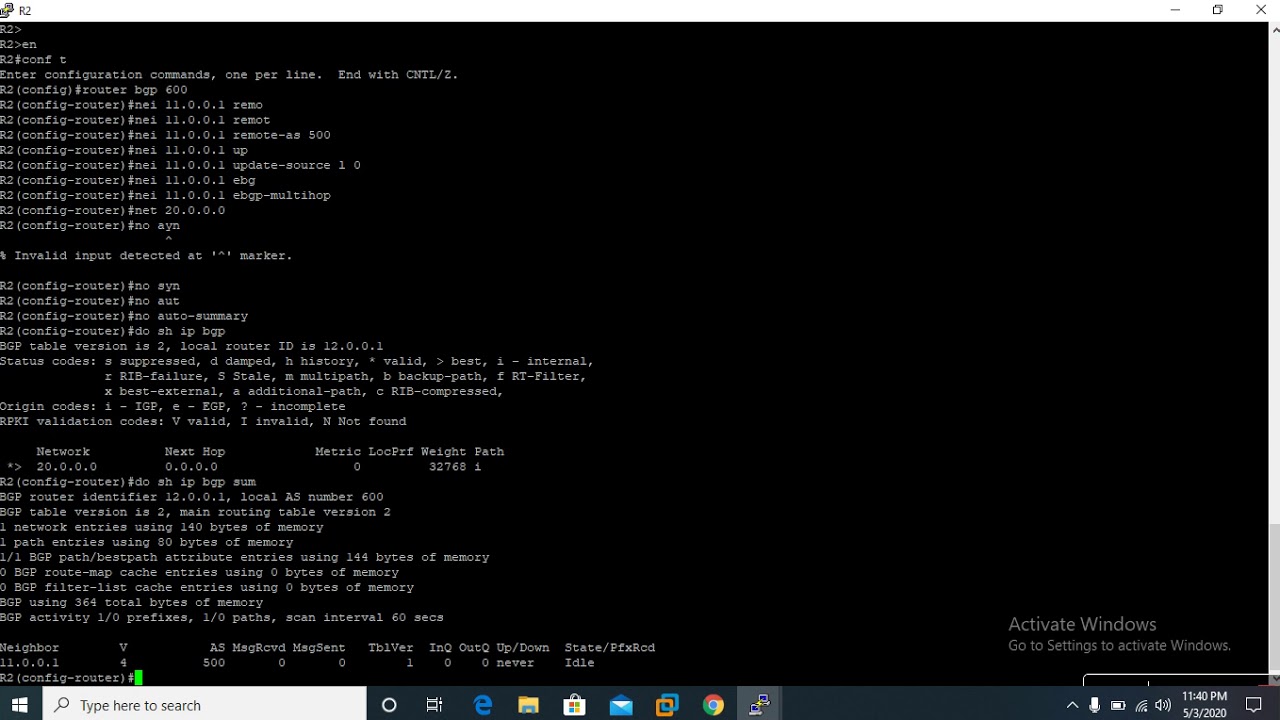
Task: Launch Microsoft Edge from the taskbar
Action: point(482,705)
